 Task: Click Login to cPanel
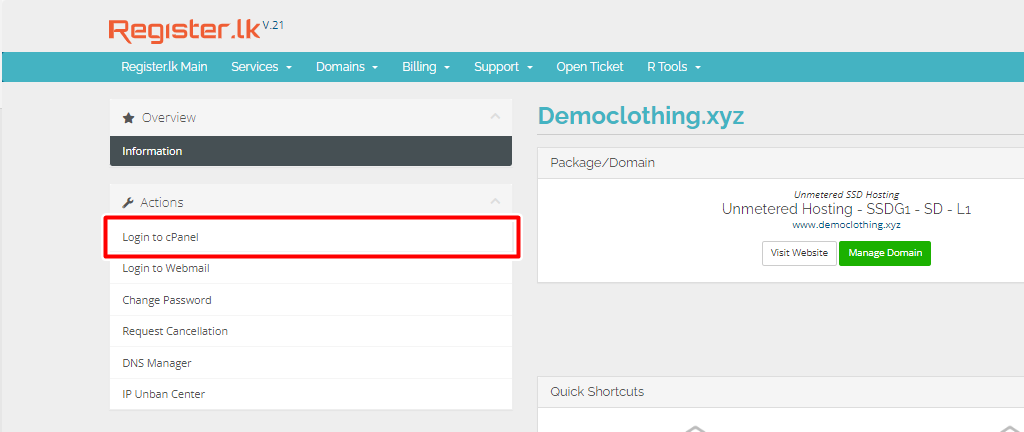pyautogui.click(x=312, y=238)
